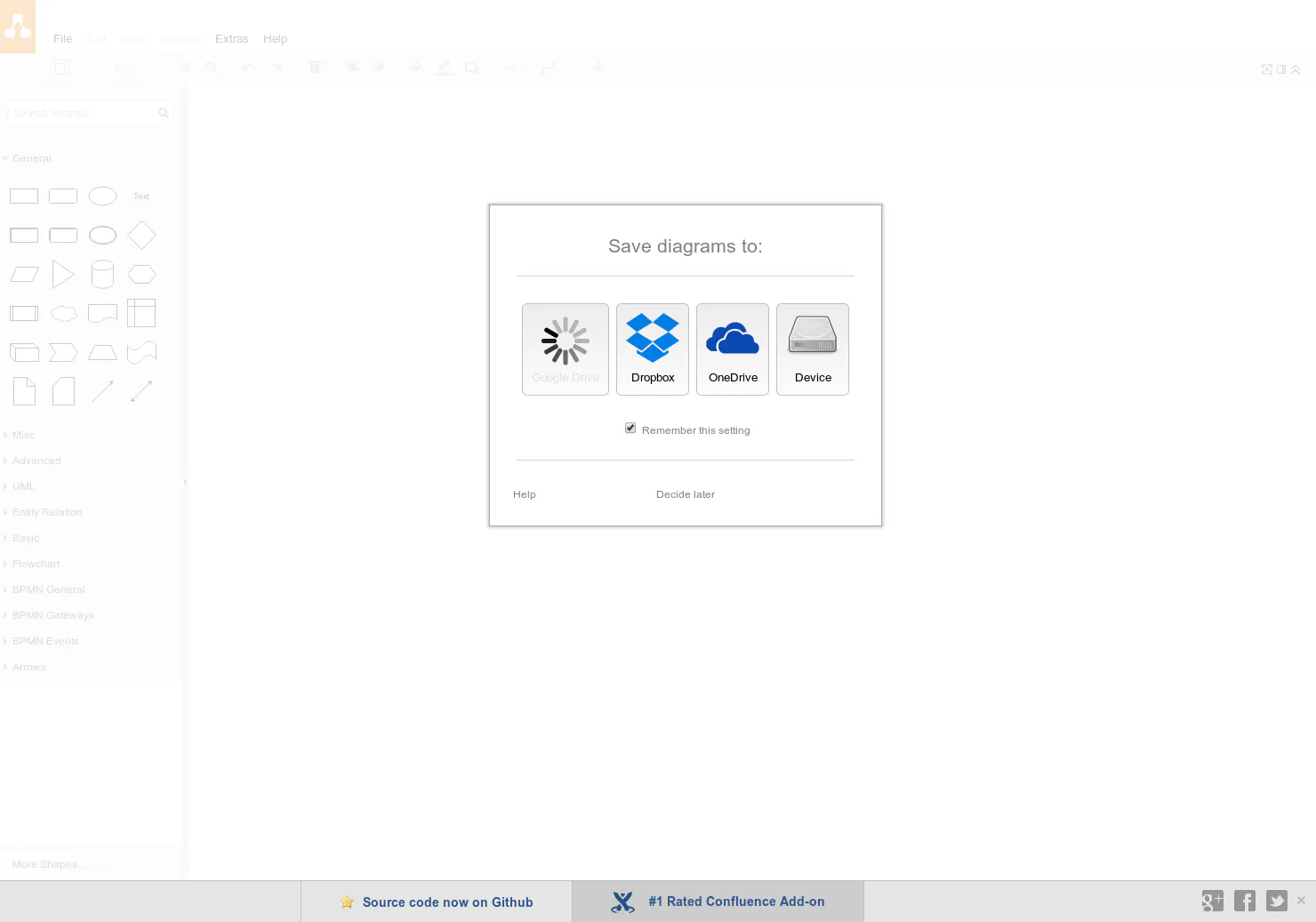Image resolution: width=1316 pixels, height=922 pixels.
Task: Select the process shape with side bars
Action: tap(24, 314)
